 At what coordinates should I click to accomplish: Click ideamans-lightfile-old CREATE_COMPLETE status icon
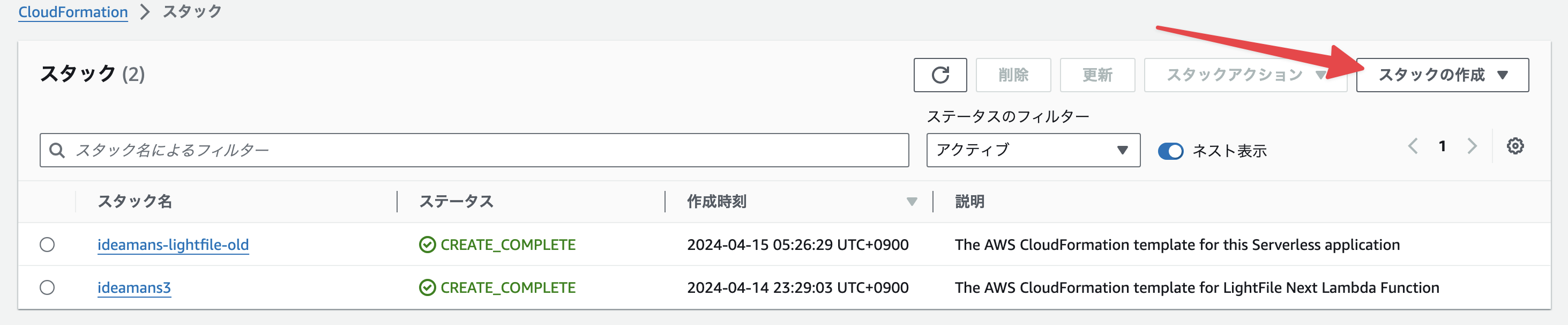(427, 245)
